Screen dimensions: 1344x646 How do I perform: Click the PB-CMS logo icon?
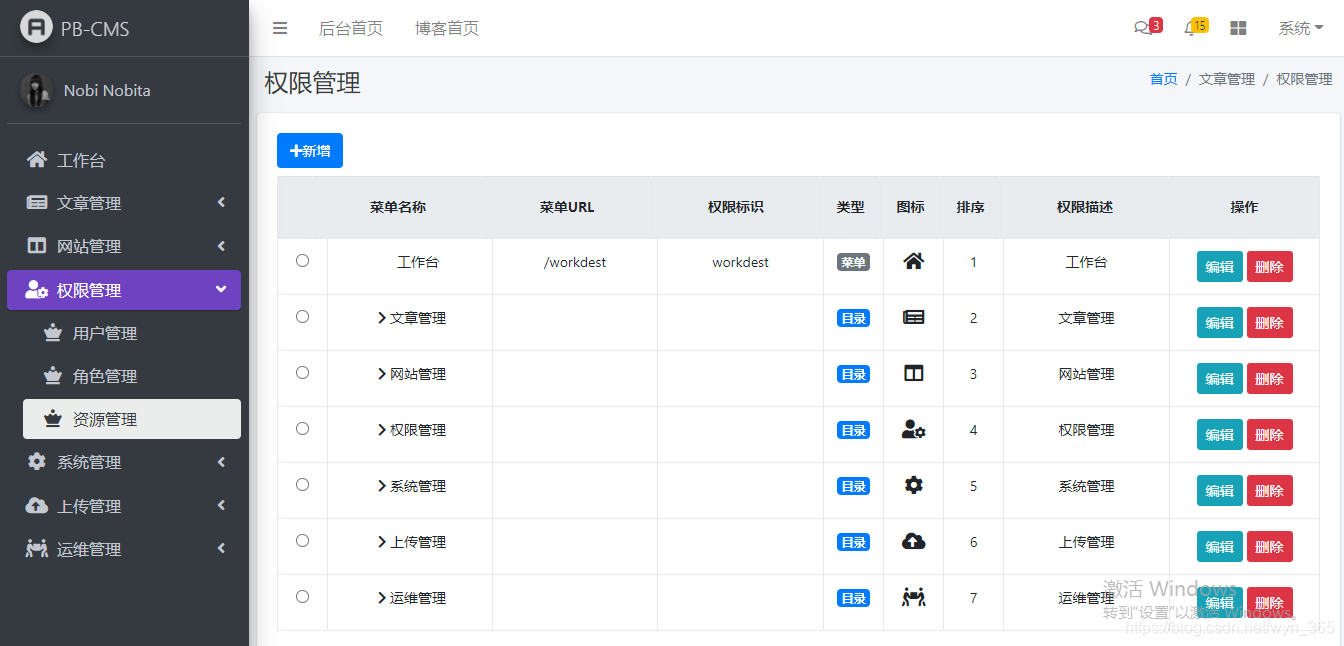pos(36,28)
